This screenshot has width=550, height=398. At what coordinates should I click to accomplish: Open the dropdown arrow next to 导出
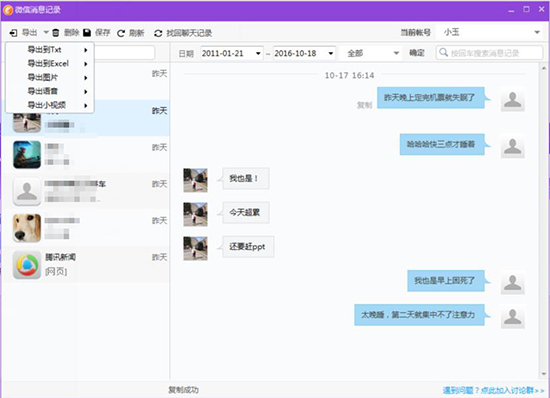(46, 33)
